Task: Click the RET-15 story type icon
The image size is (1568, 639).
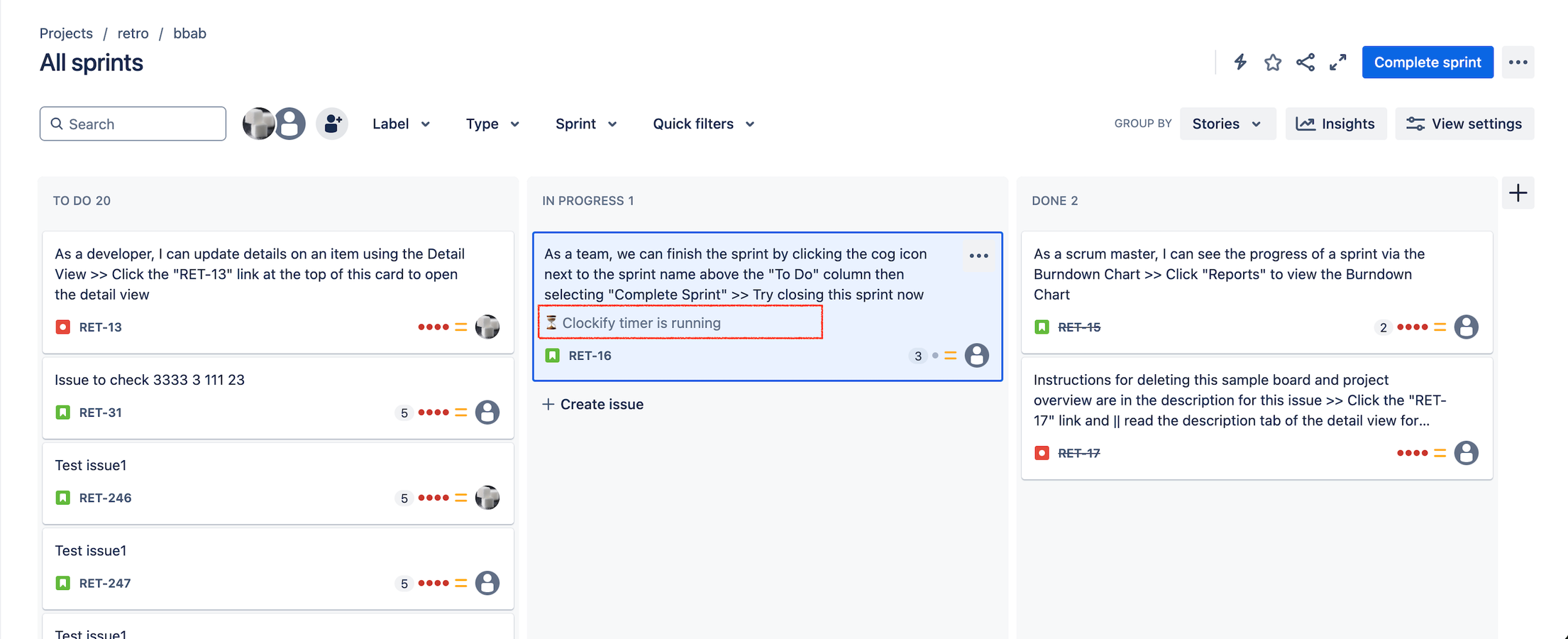Action: (1042, 327)
